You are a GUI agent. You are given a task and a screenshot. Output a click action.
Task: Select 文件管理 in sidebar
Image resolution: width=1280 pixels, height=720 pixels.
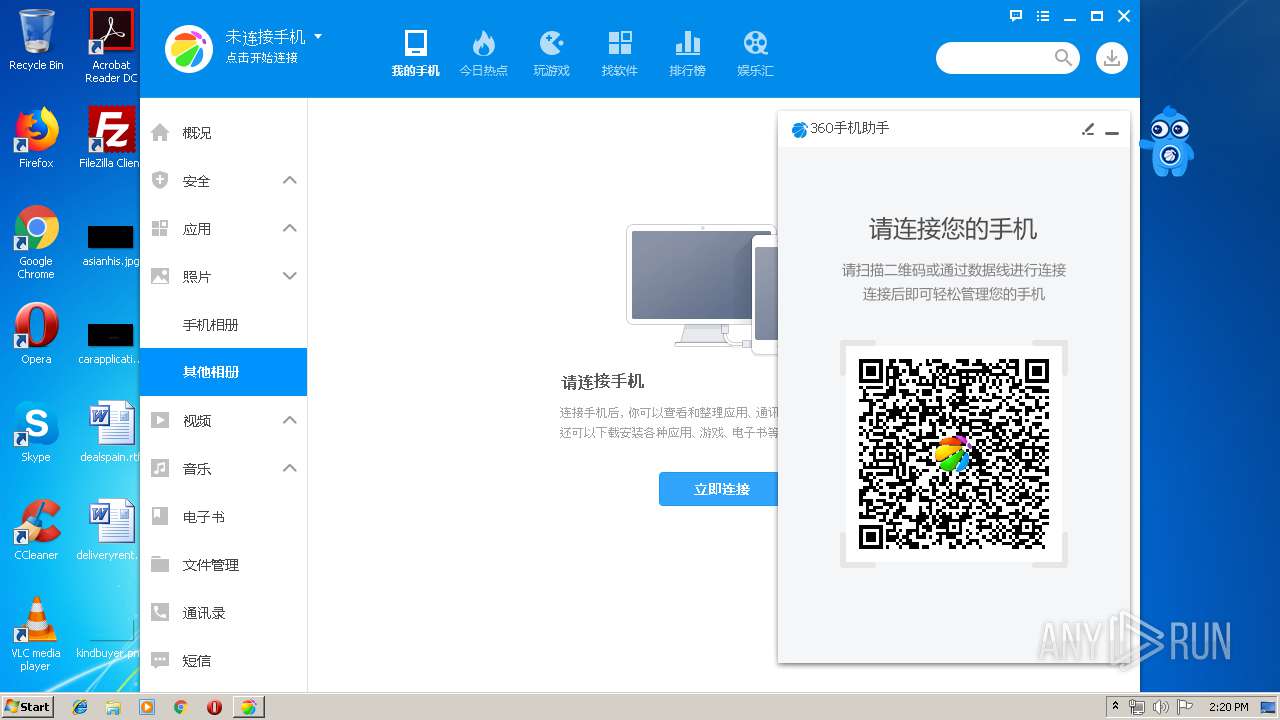(223, 565)
